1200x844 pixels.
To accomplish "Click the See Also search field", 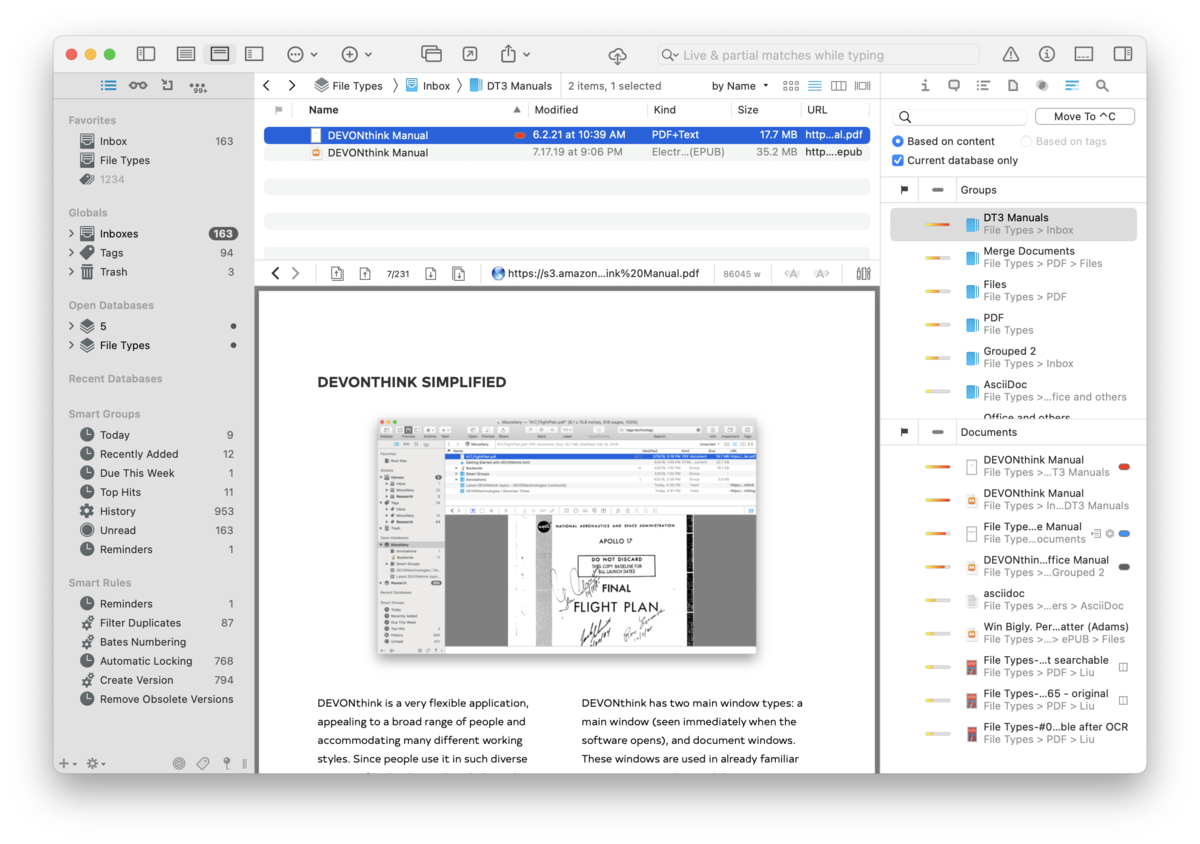I will coord(959,117).
